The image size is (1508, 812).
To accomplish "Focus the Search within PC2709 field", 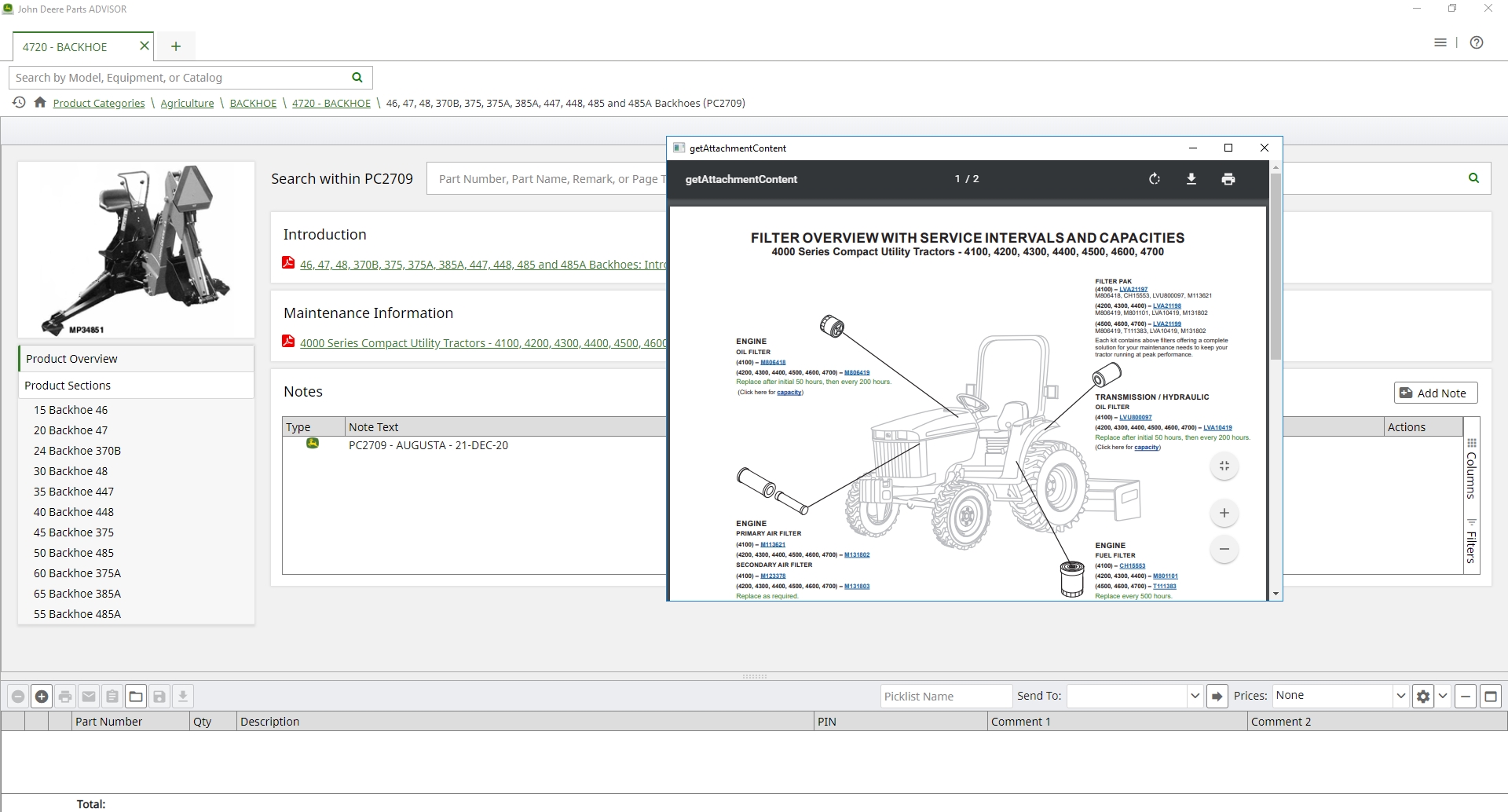I will tap(548, 179).
